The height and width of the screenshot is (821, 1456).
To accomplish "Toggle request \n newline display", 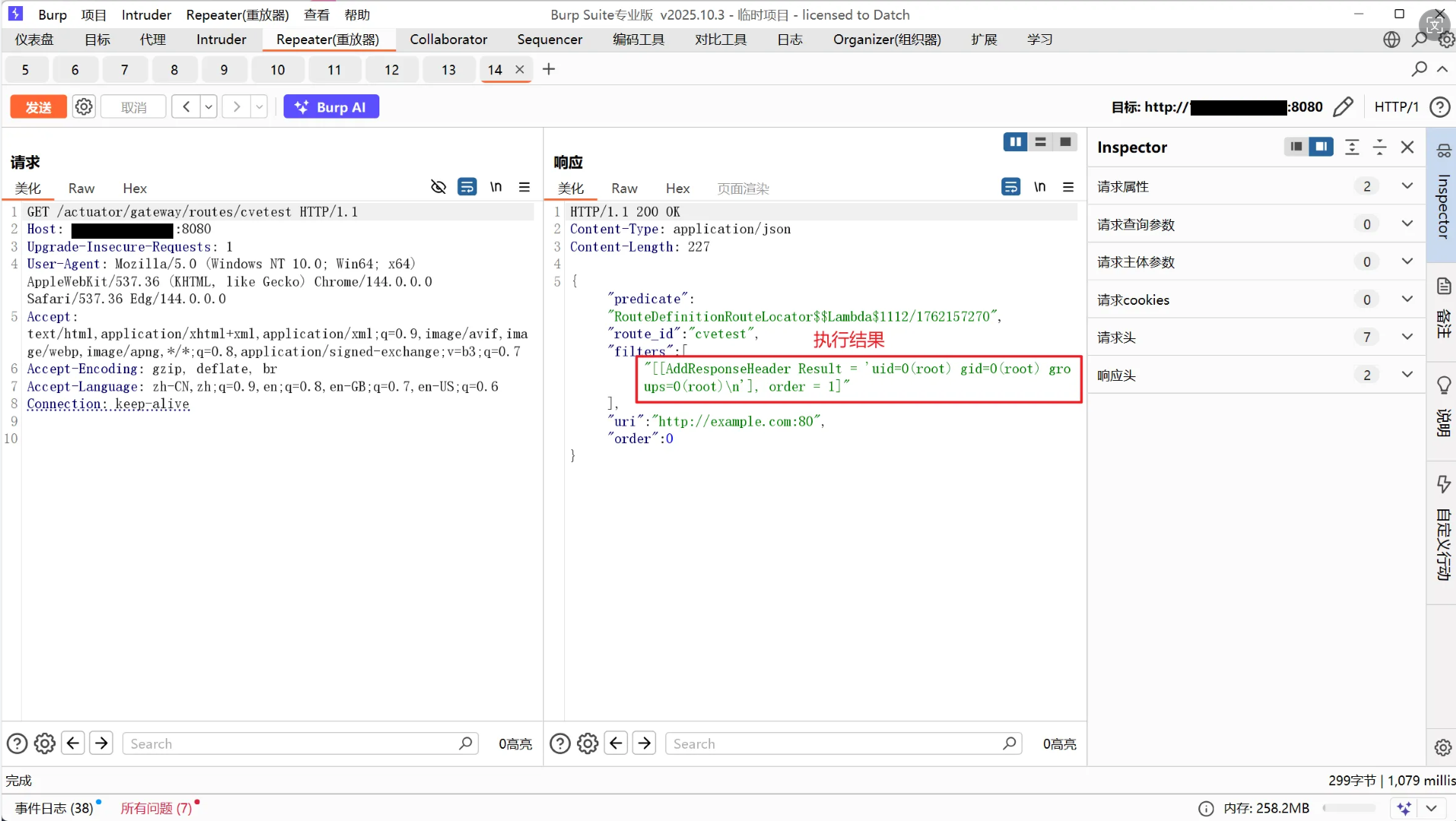I will (x=496, y=187).
